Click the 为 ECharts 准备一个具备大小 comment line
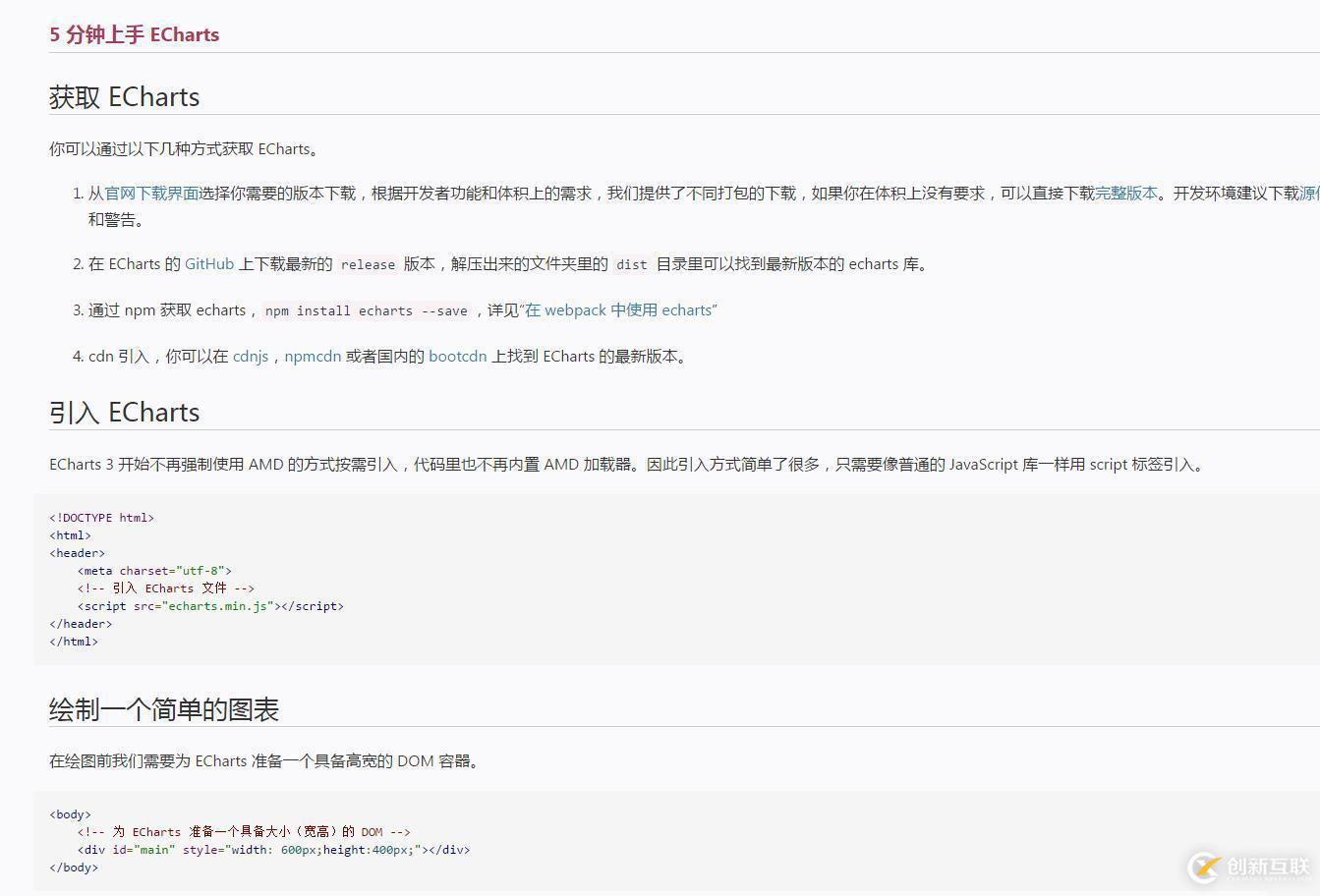The width and height of the screenshot is (1320, 896). click(244, 832)
